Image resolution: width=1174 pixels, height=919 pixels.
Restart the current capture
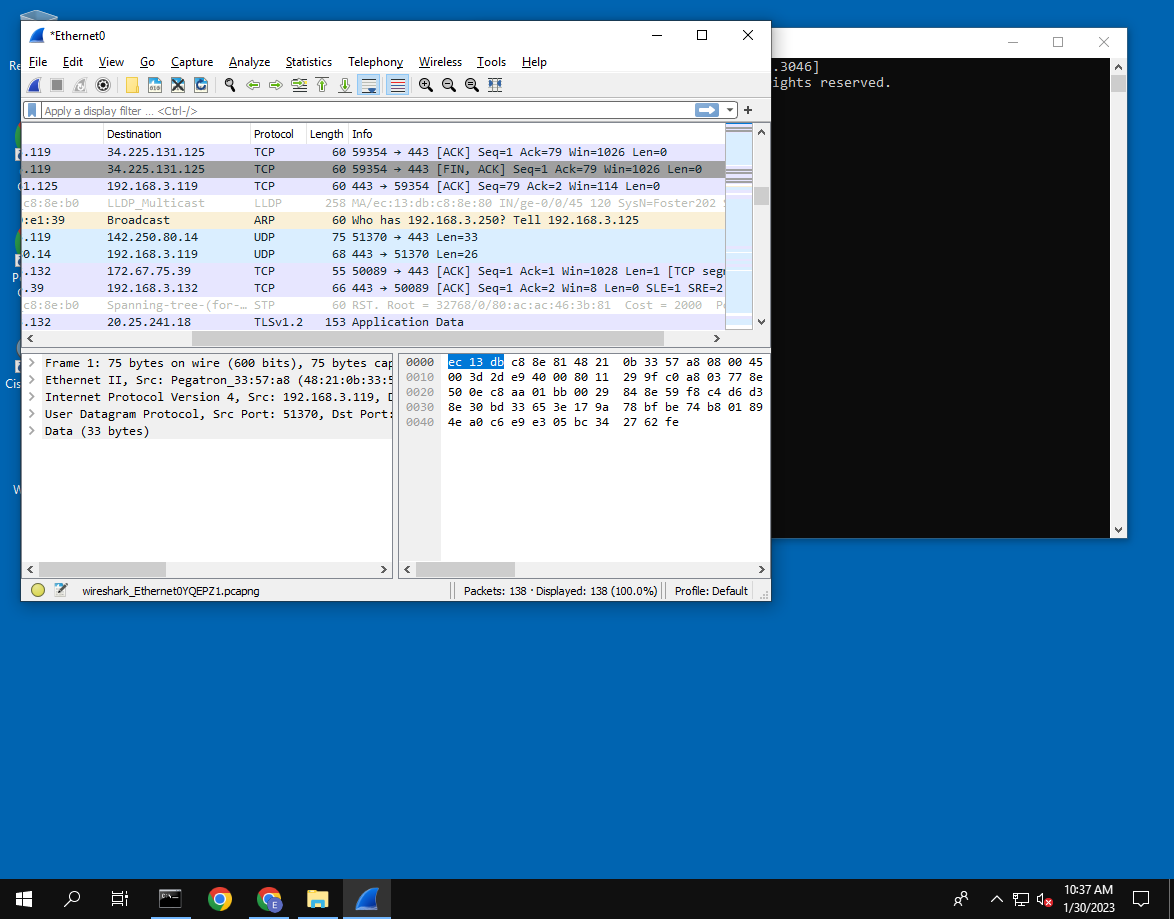point(80,85)
